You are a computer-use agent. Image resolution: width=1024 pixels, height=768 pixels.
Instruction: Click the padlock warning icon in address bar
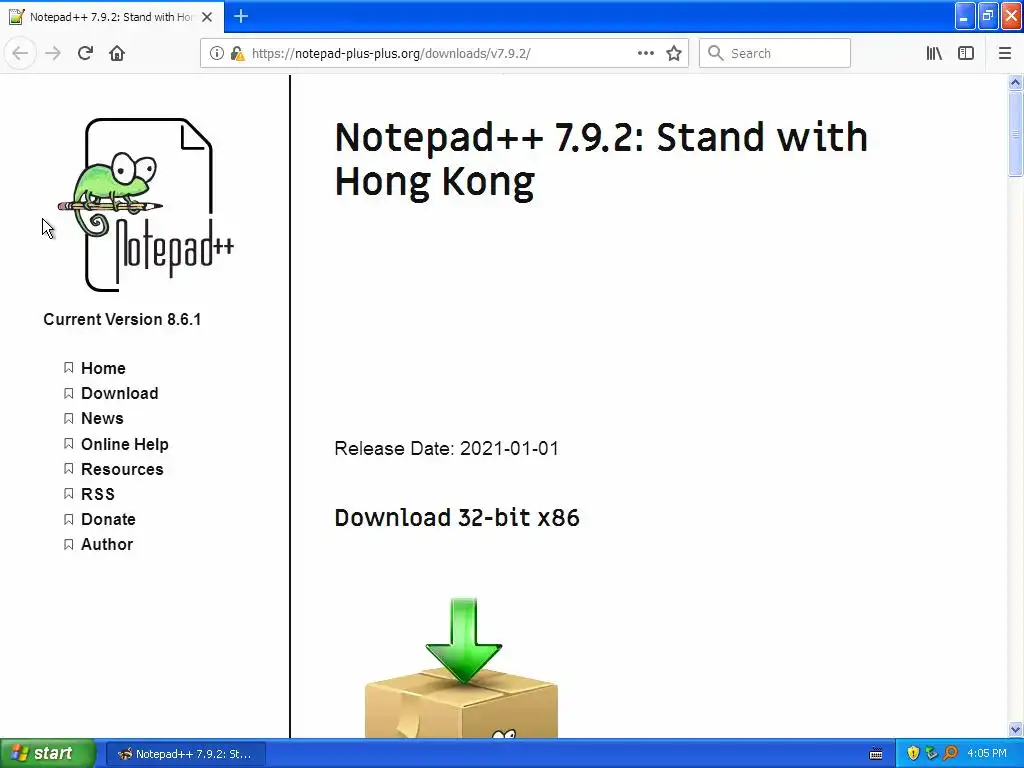(237, 53)
